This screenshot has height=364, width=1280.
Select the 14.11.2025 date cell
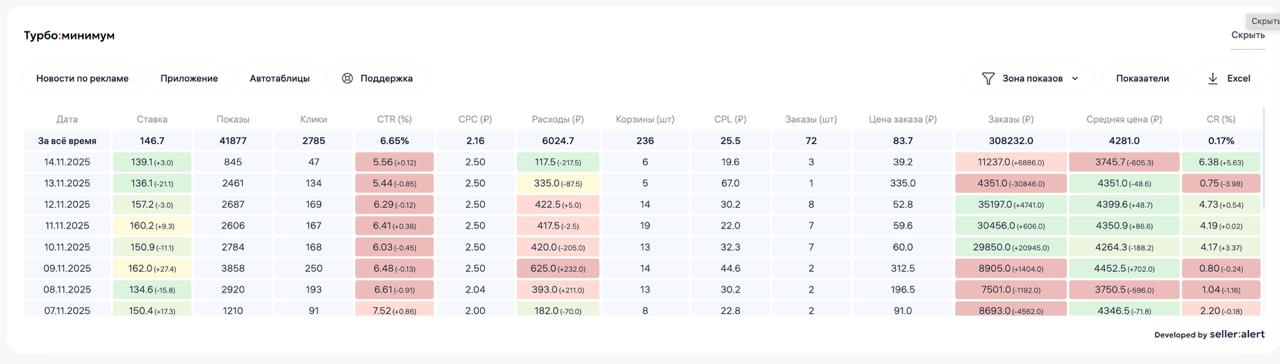click(67, 162)
